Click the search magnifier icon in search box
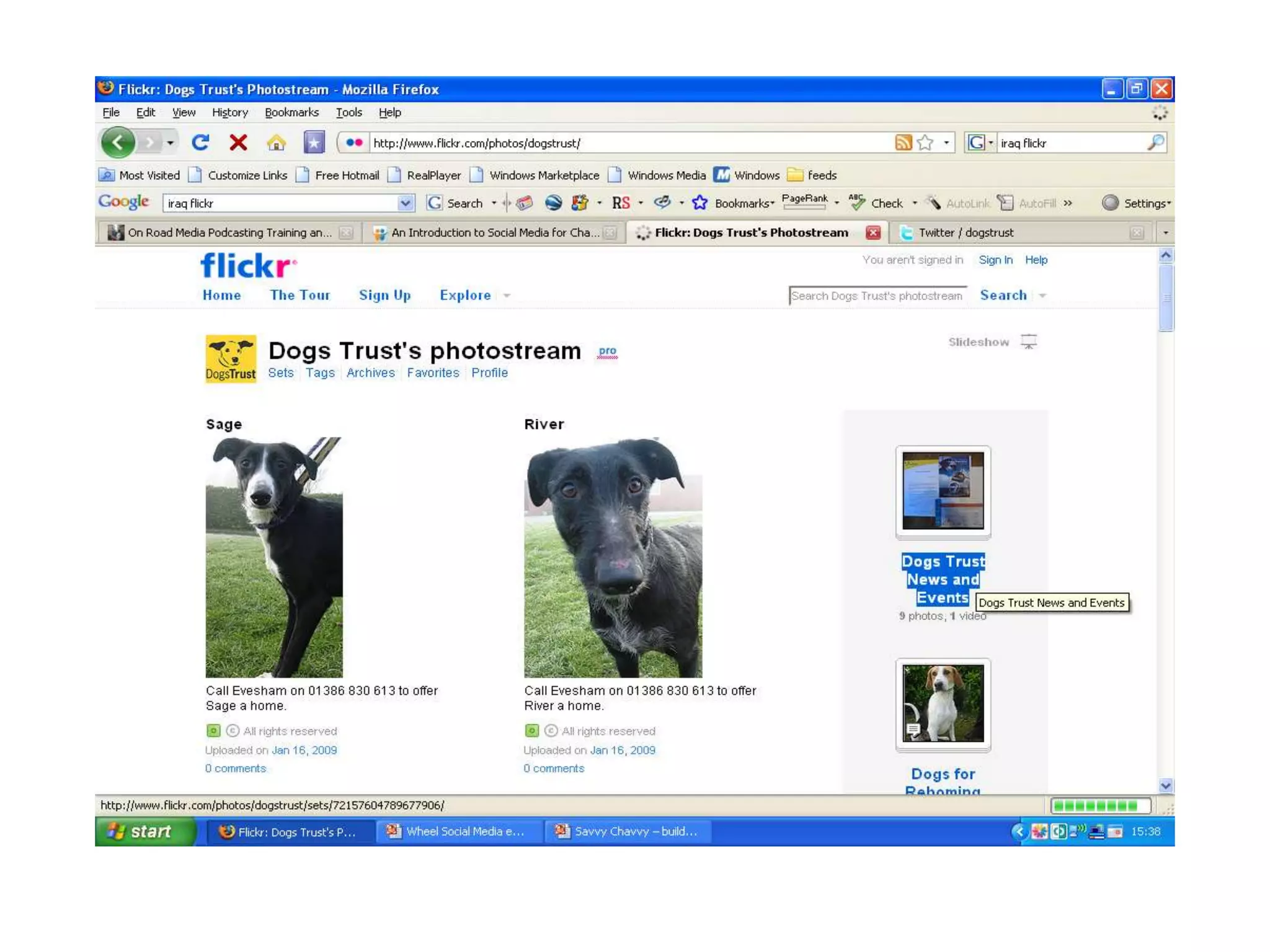The image size is (1270, 952). tap(1155, 143)
